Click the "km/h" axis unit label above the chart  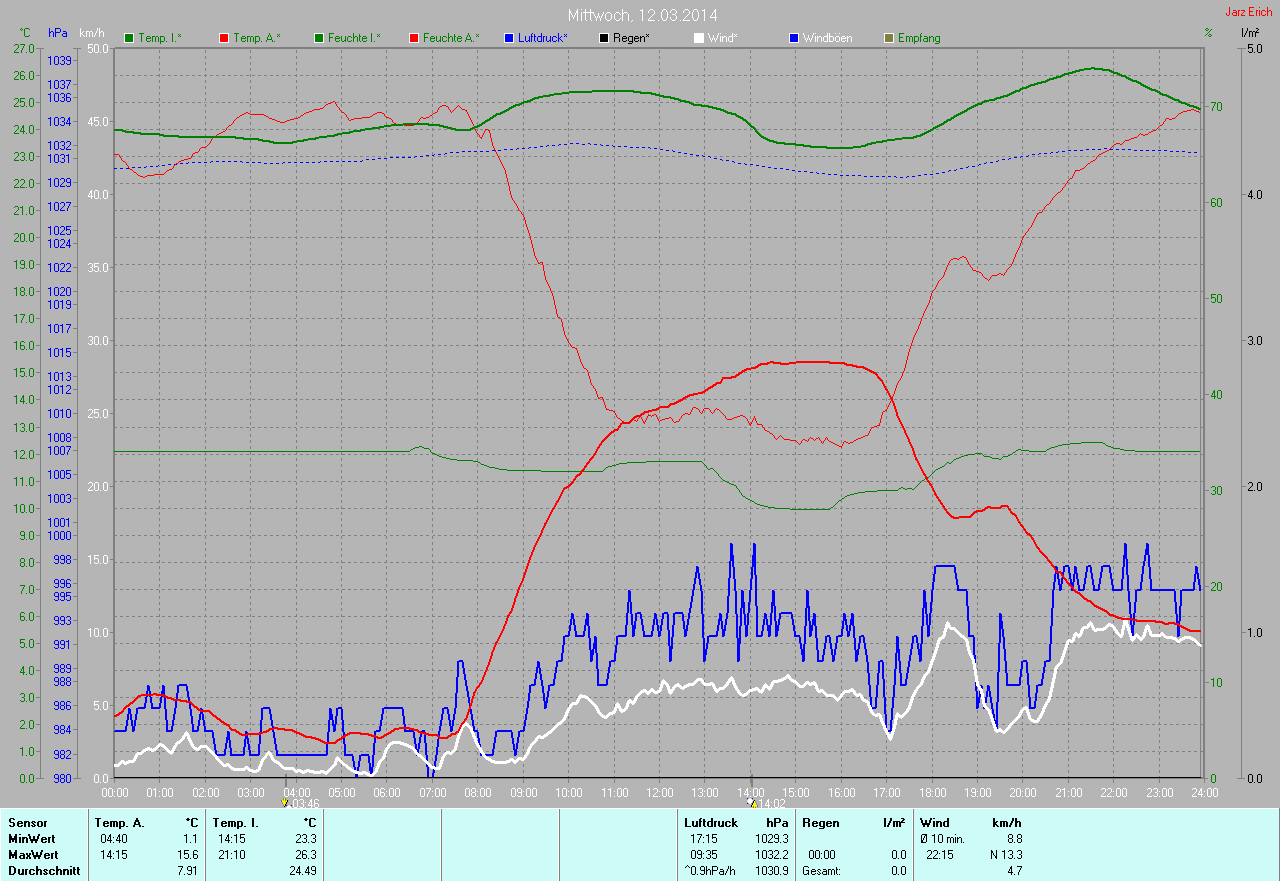click(92, 32)
